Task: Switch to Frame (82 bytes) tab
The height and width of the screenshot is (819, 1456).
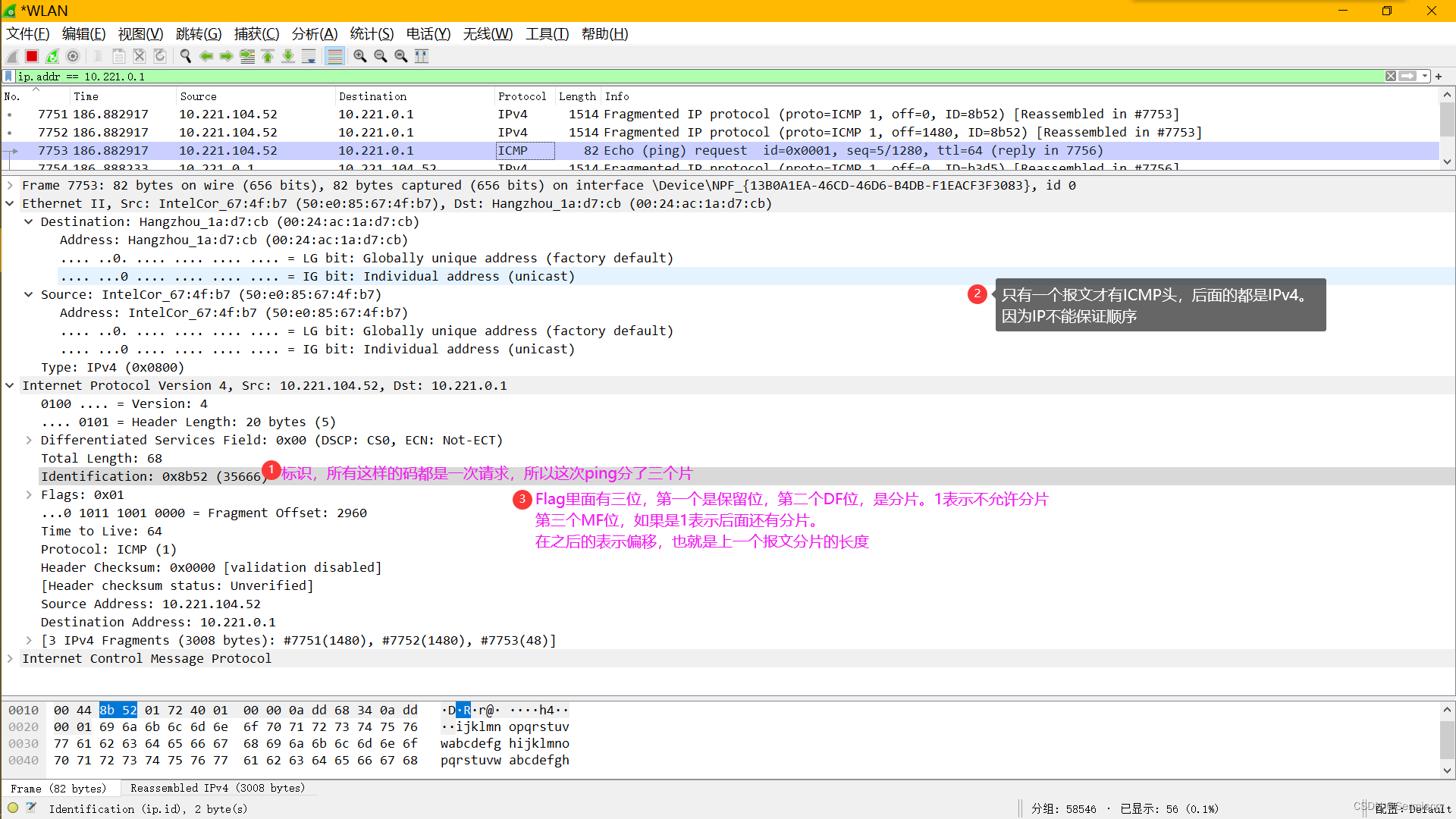Action: (59, 789)
